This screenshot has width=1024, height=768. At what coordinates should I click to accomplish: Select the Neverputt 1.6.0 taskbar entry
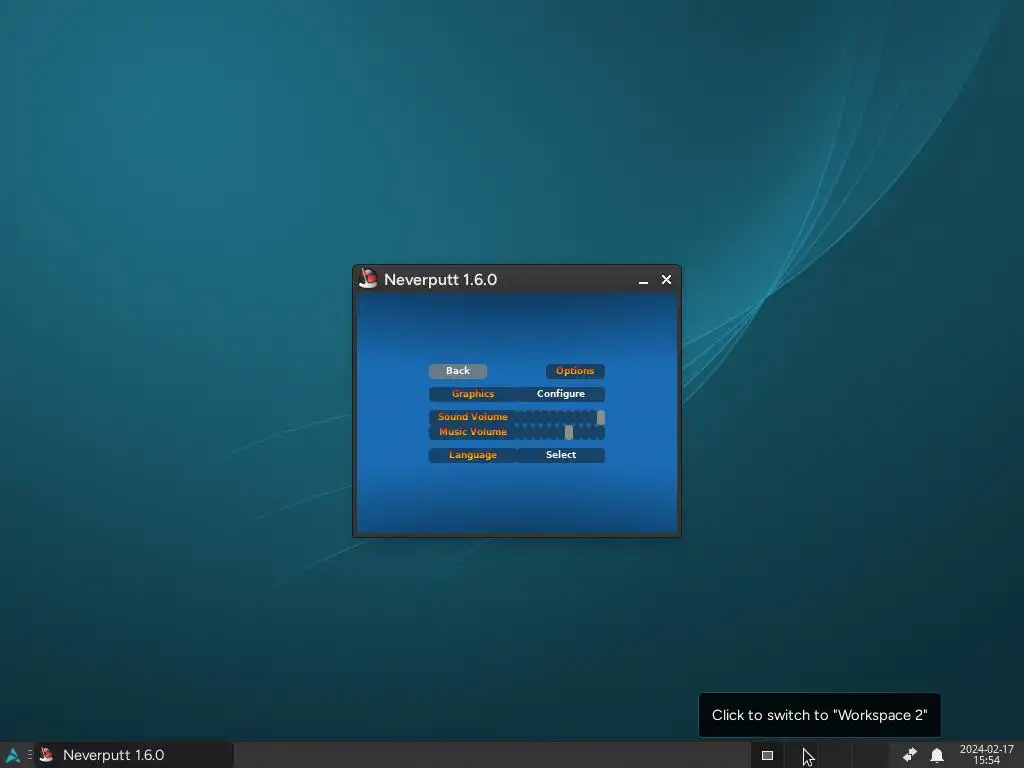(x=134, y=755)
